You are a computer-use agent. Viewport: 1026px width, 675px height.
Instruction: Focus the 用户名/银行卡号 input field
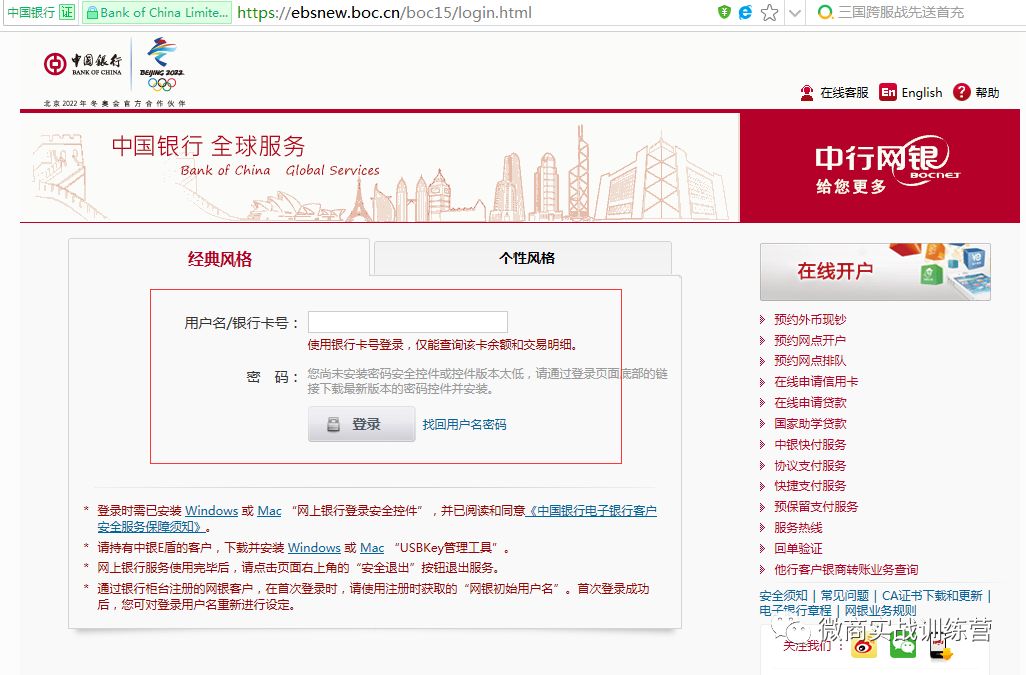point(408,322)
